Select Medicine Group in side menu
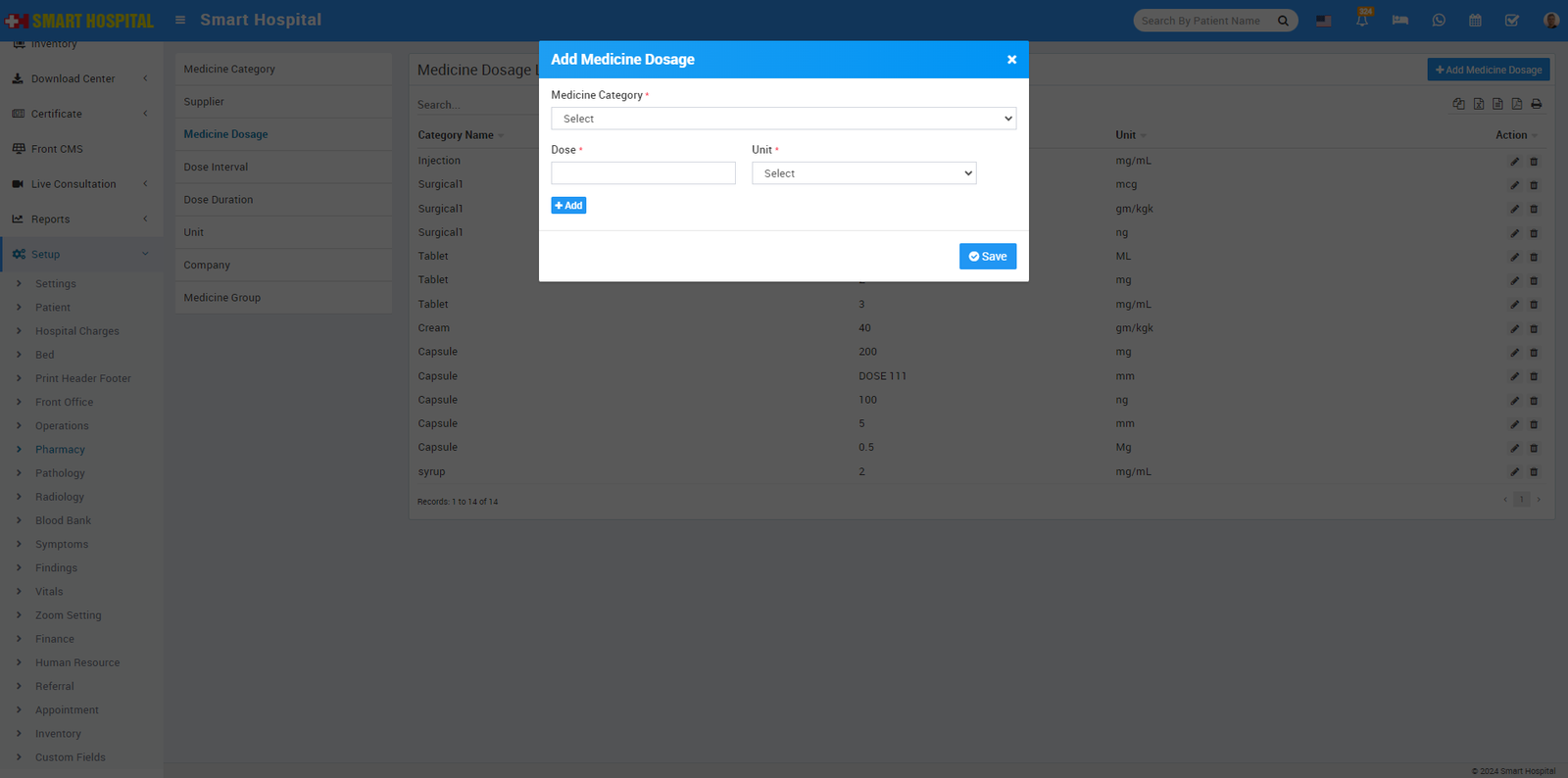Image resolution: width=1568 pixels, height=778 pixels. point(222,298)
